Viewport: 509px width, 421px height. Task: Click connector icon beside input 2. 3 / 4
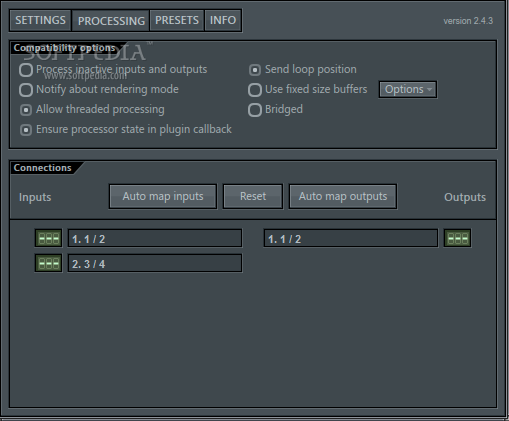[x=48, y=263]
